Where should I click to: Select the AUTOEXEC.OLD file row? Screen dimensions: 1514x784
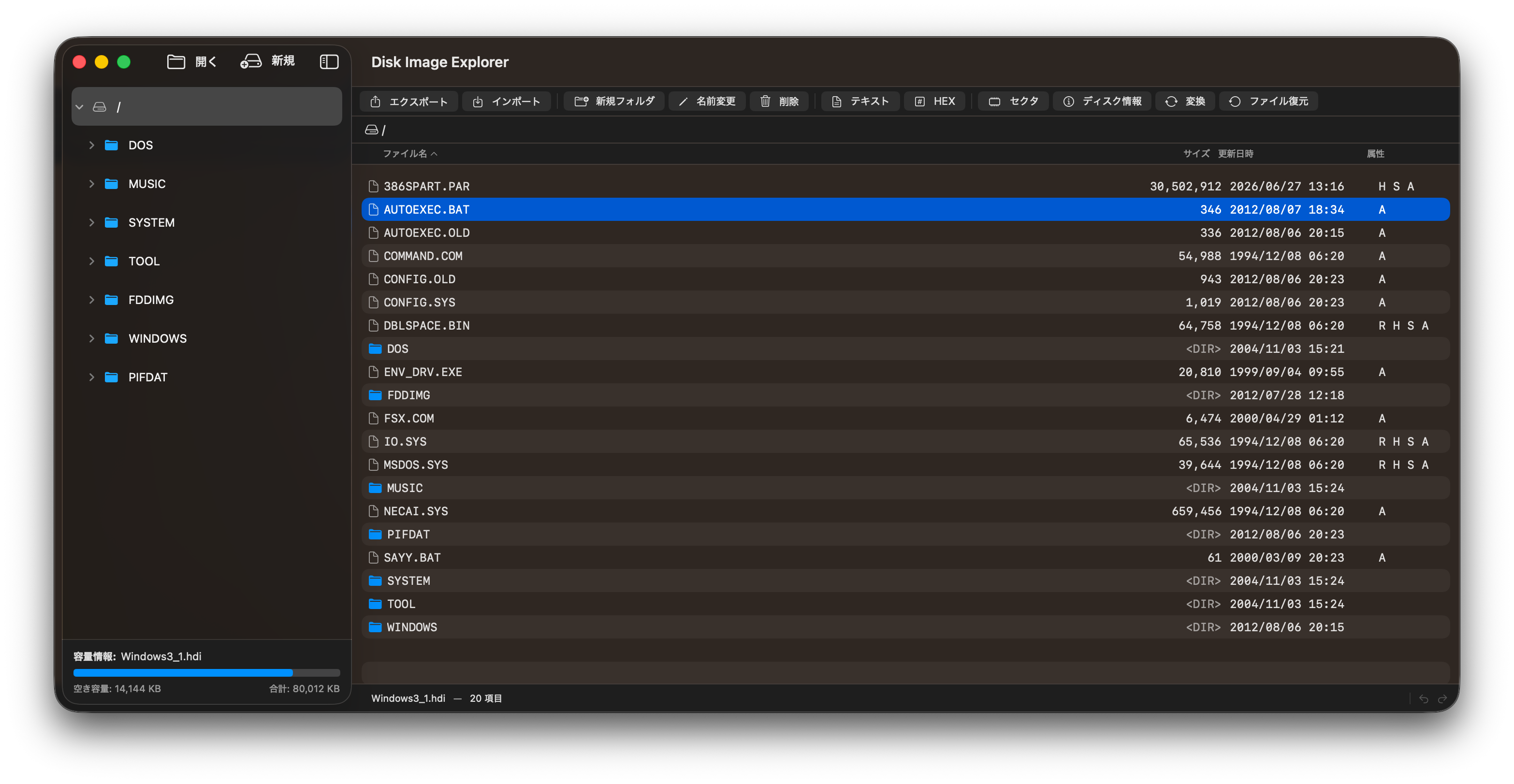coord(905,232)
